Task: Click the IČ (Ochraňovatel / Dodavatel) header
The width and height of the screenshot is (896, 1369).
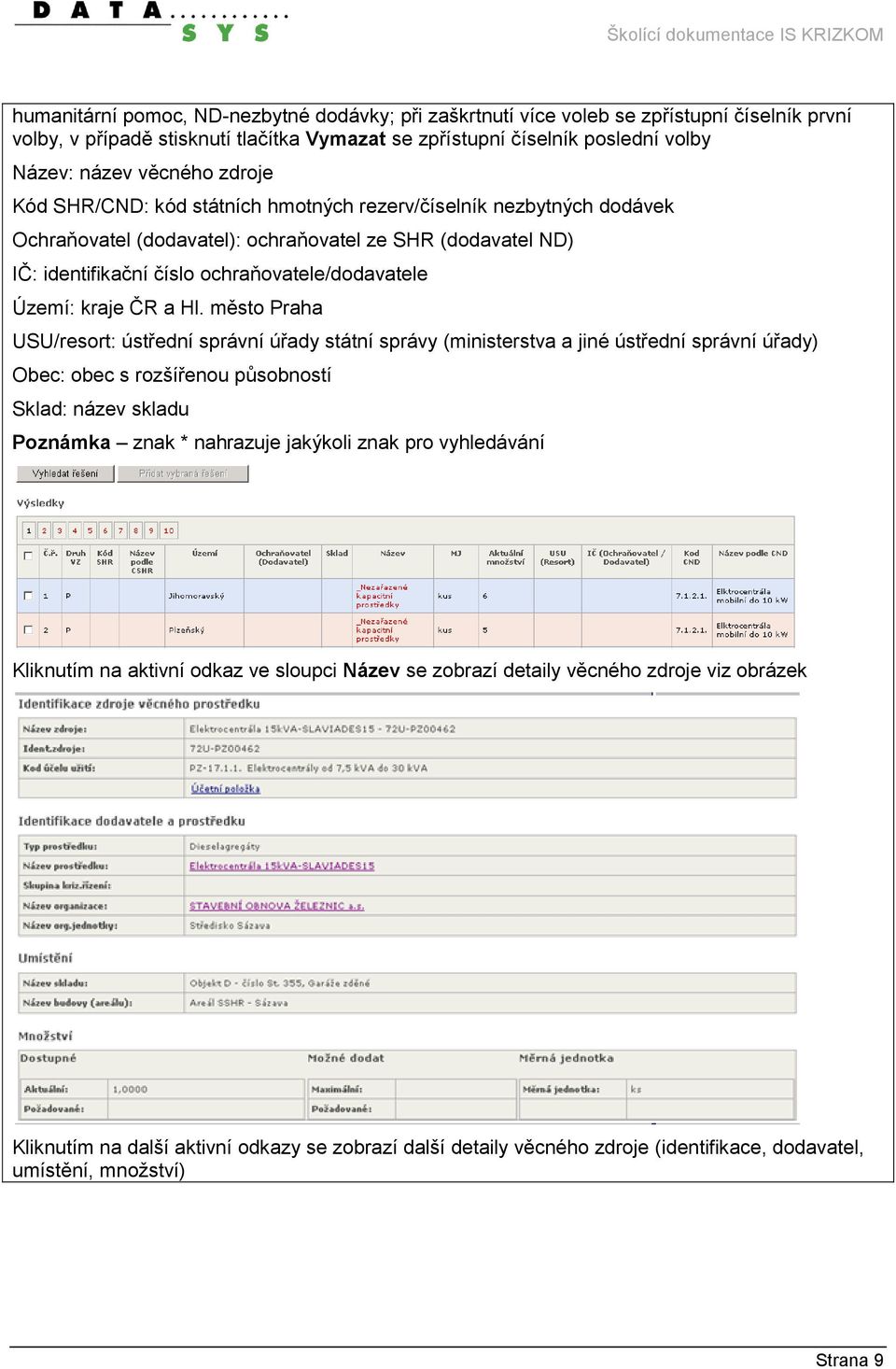Action: pos(626,557)
